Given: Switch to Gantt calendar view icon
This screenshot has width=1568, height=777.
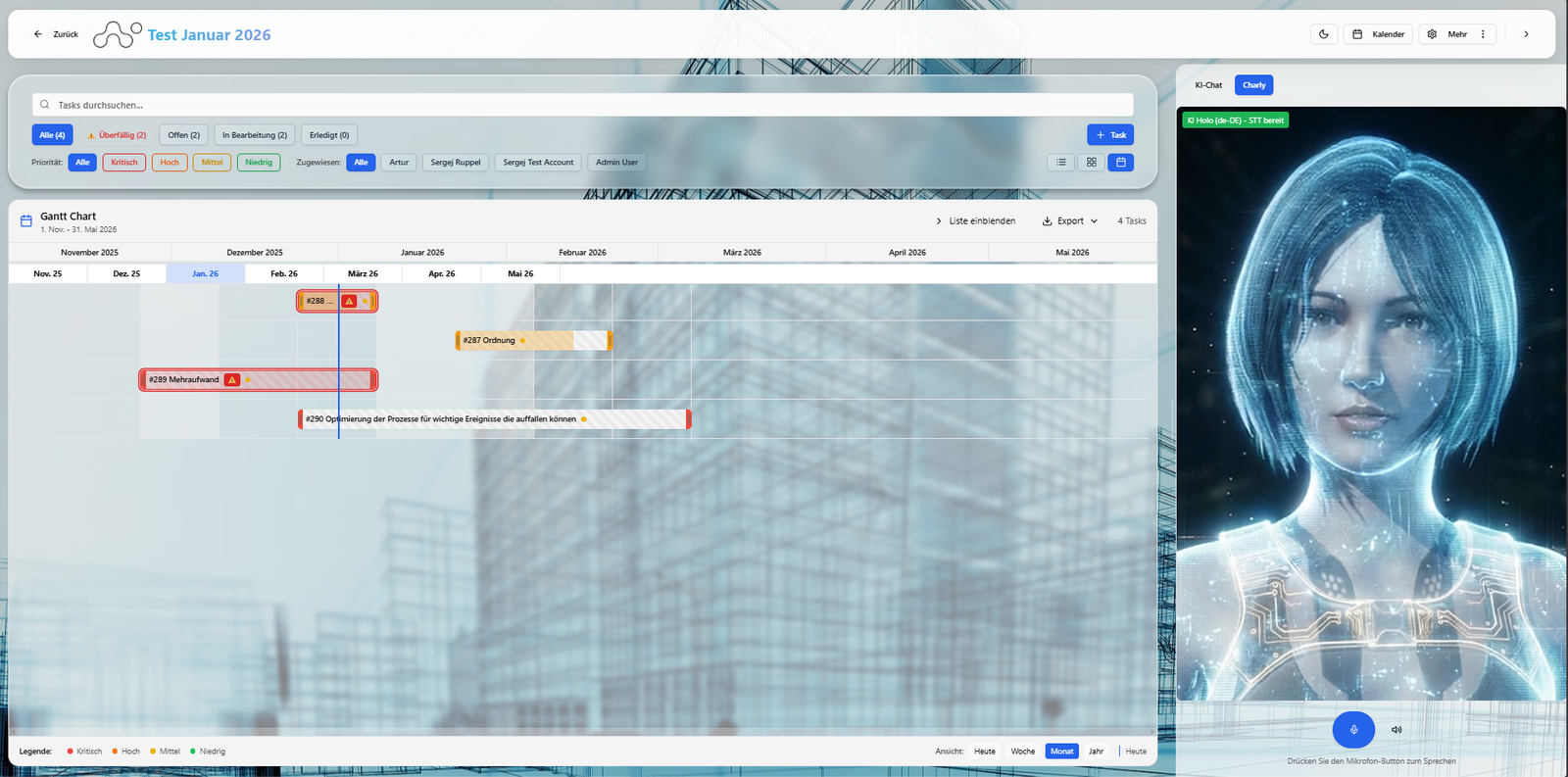Looking at the screenshot, I should coord(1121,163).
